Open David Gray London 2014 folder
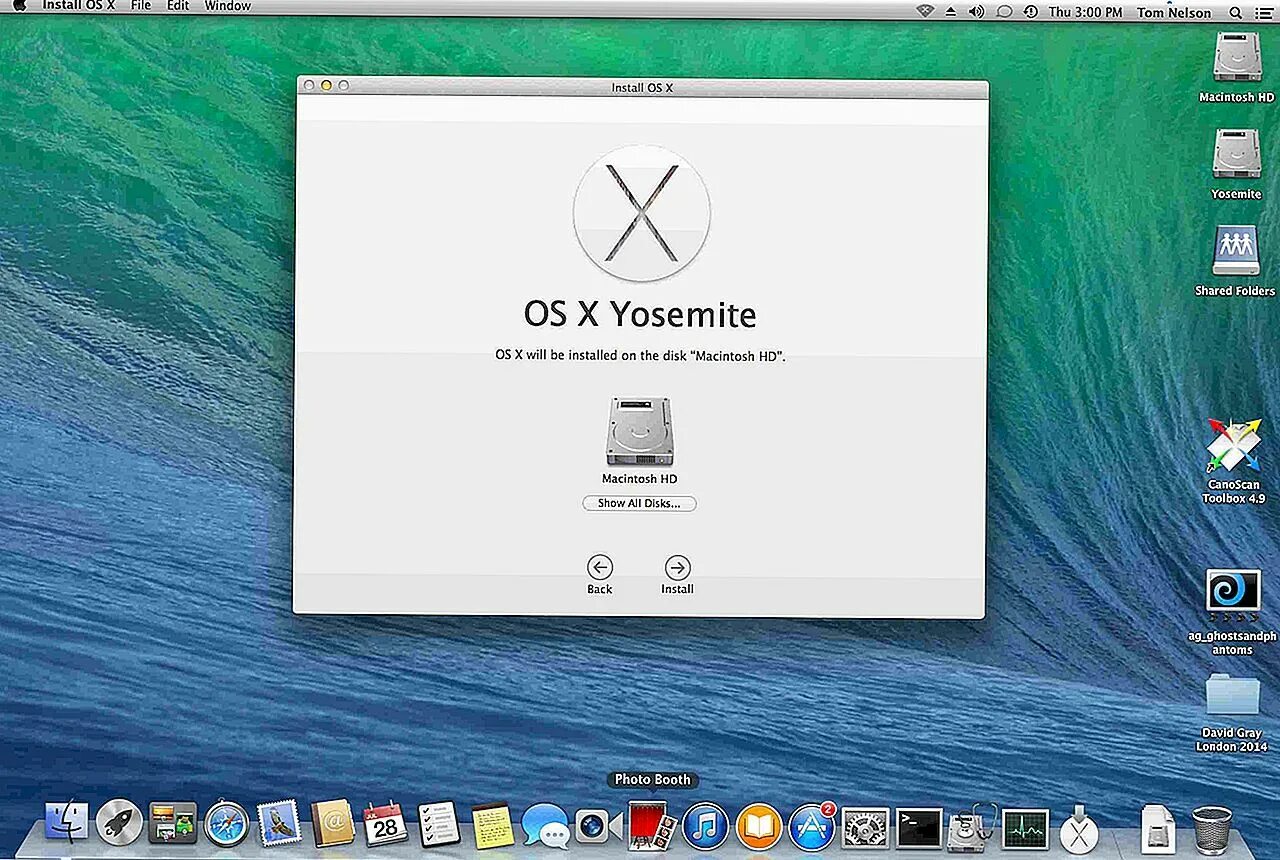 click(x=1233, y=696)
